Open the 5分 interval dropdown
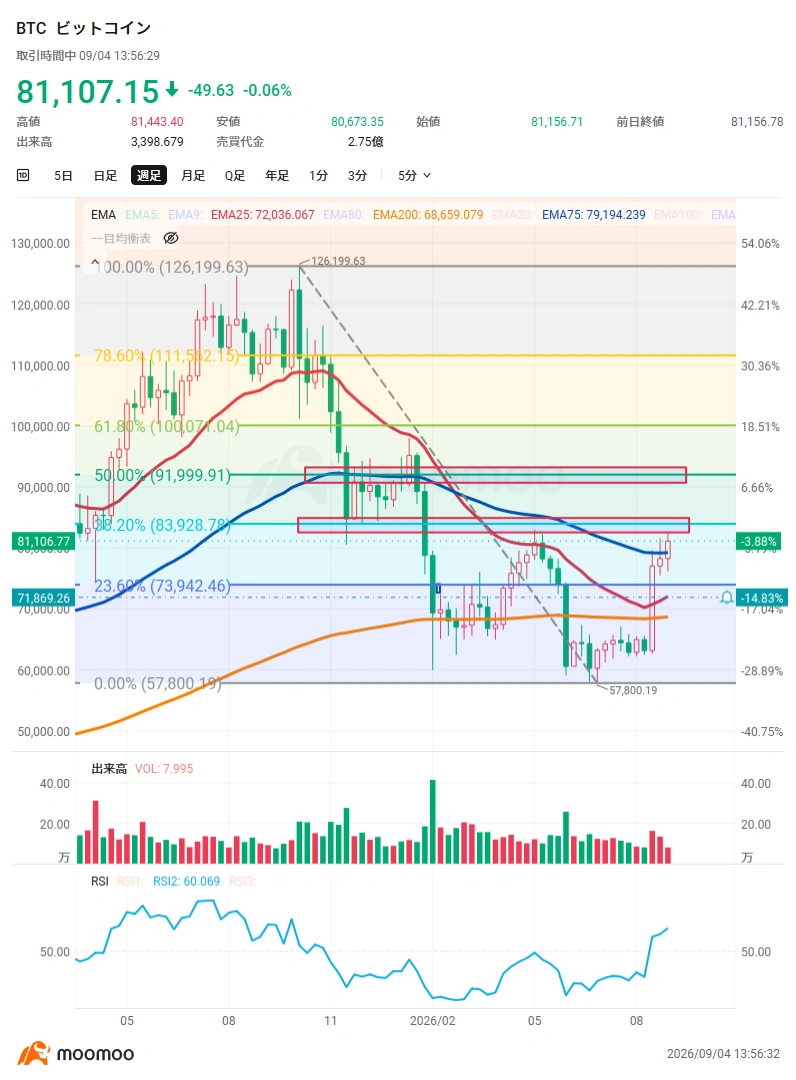This screenshot has height=1080, width=796. 414,176
